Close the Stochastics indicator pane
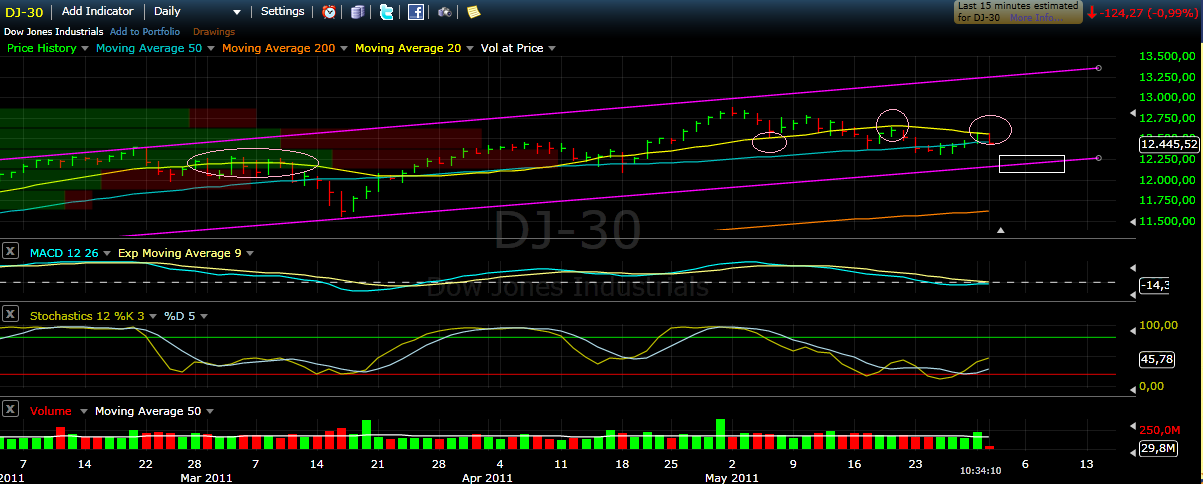 click(x=10, y=315)
